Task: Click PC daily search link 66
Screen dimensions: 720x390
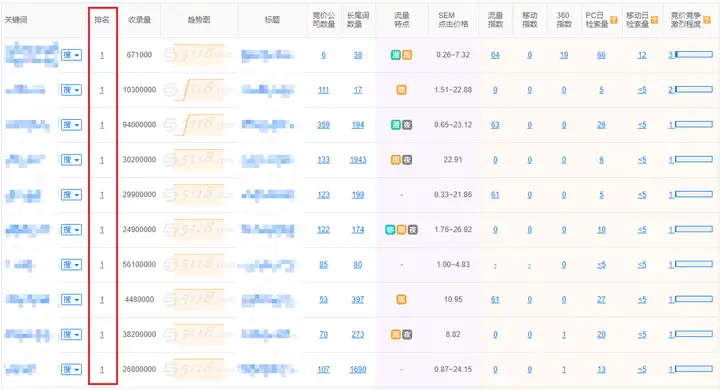Action: (x=601, y=55)
